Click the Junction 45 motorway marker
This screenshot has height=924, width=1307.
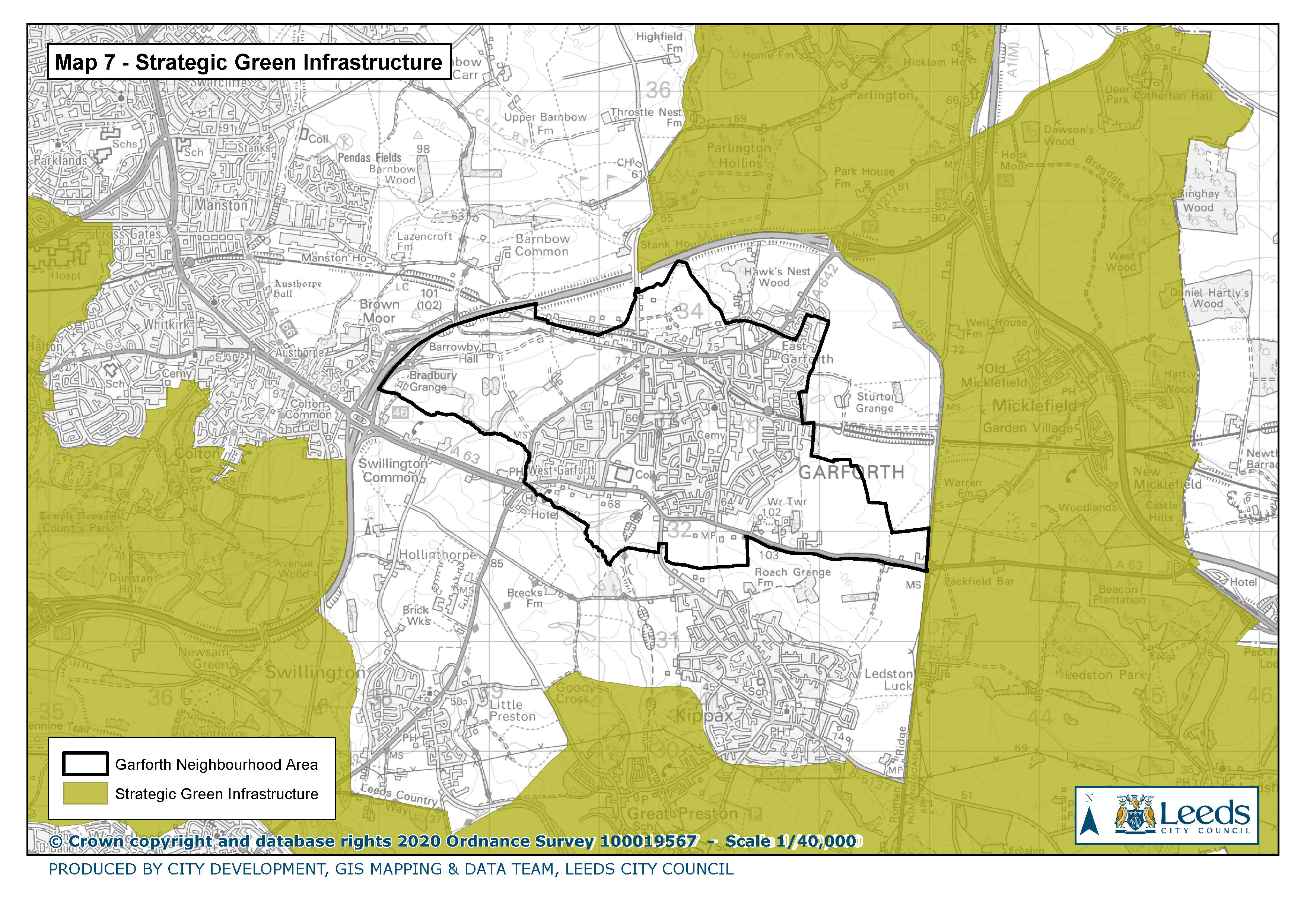62,633
